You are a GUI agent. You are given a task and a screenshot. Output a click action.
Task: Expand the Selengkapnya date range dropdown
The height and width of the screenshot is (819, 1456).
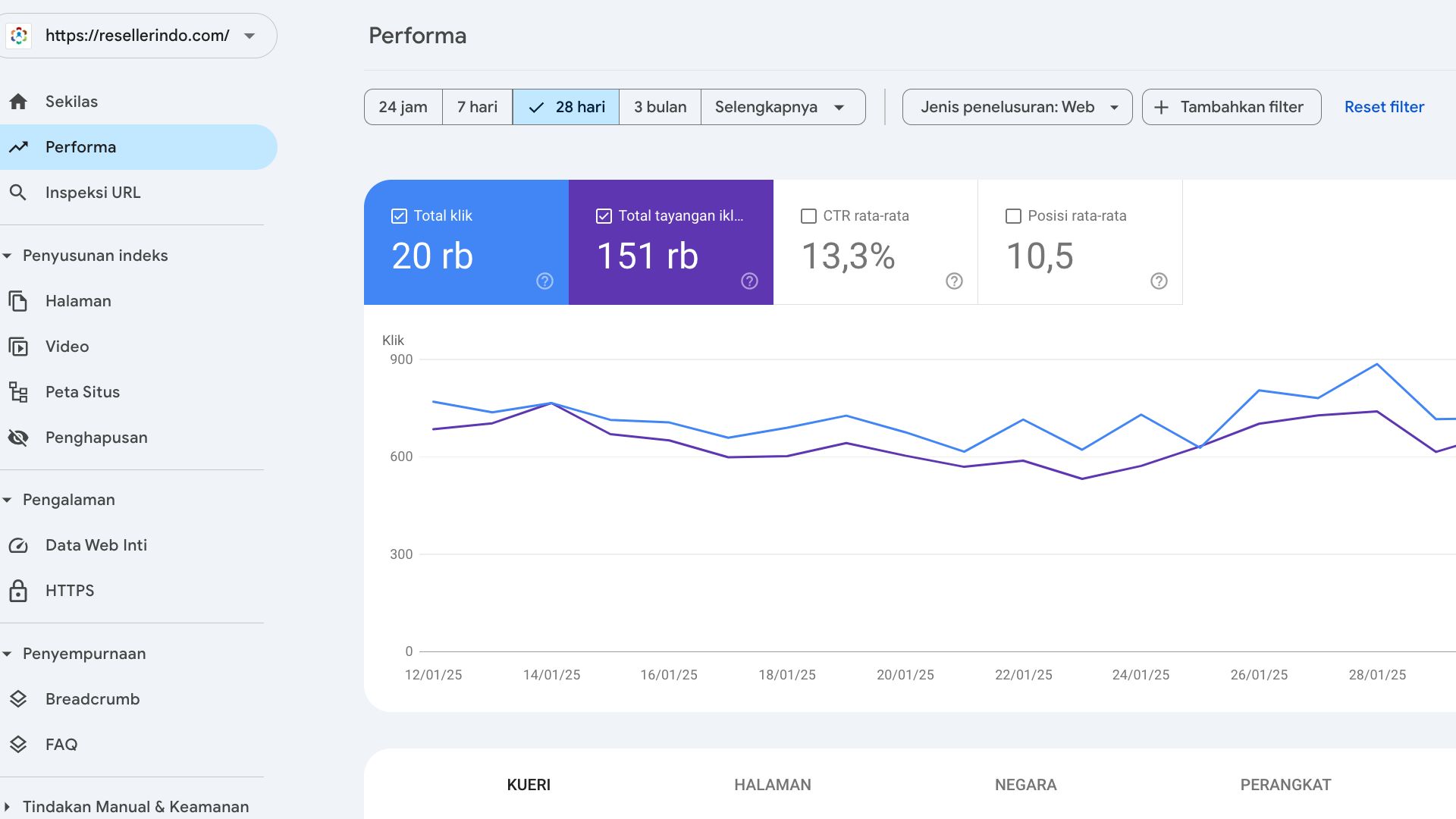point(783,107)
